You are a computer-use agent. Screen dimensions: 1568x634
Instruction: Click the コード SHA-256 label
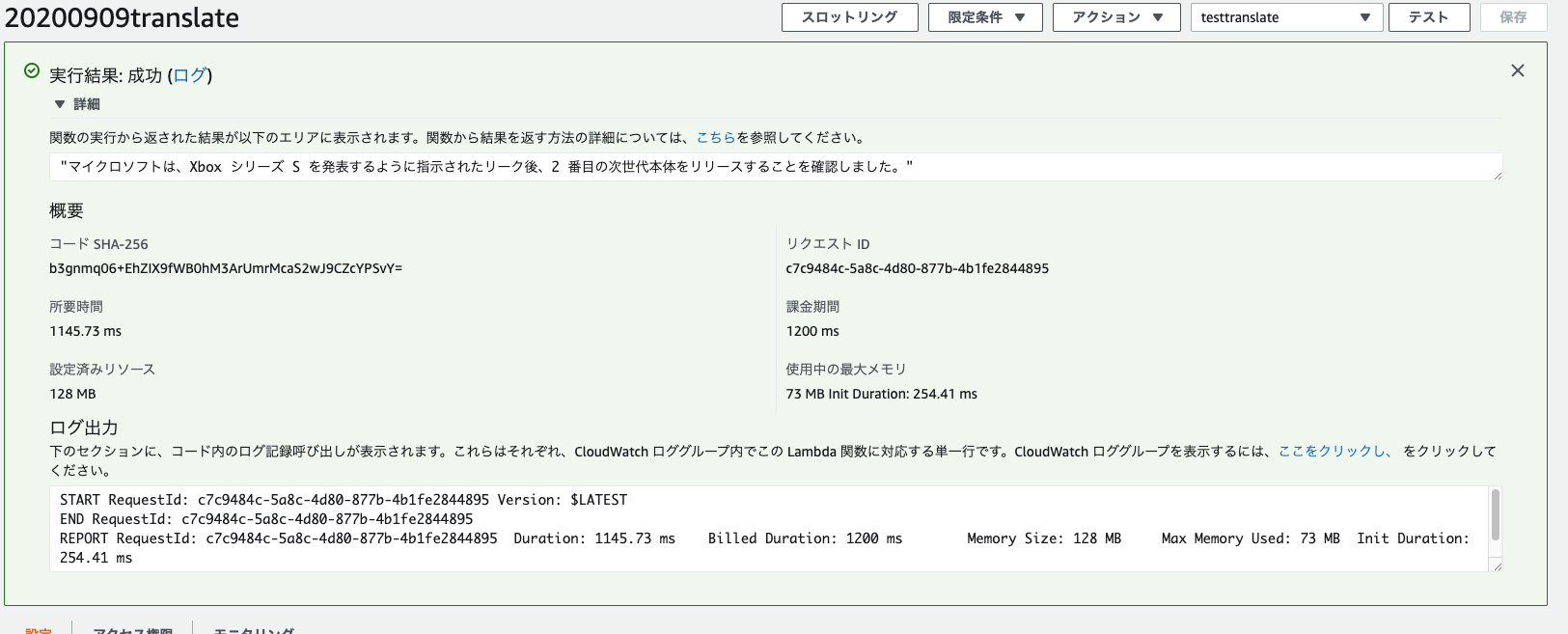pyautogui.click(x=98, y=244)
